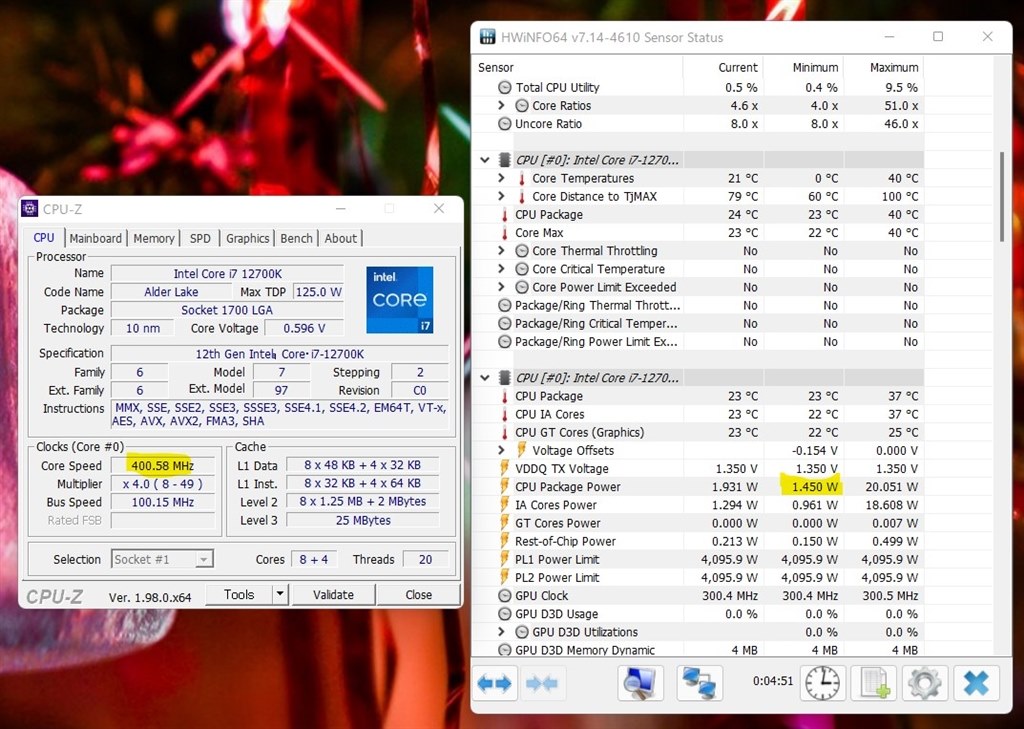The image size is (1024, 729).
Task: Click the GT Cores Power lightning icon
Action: tap(504, 523)
